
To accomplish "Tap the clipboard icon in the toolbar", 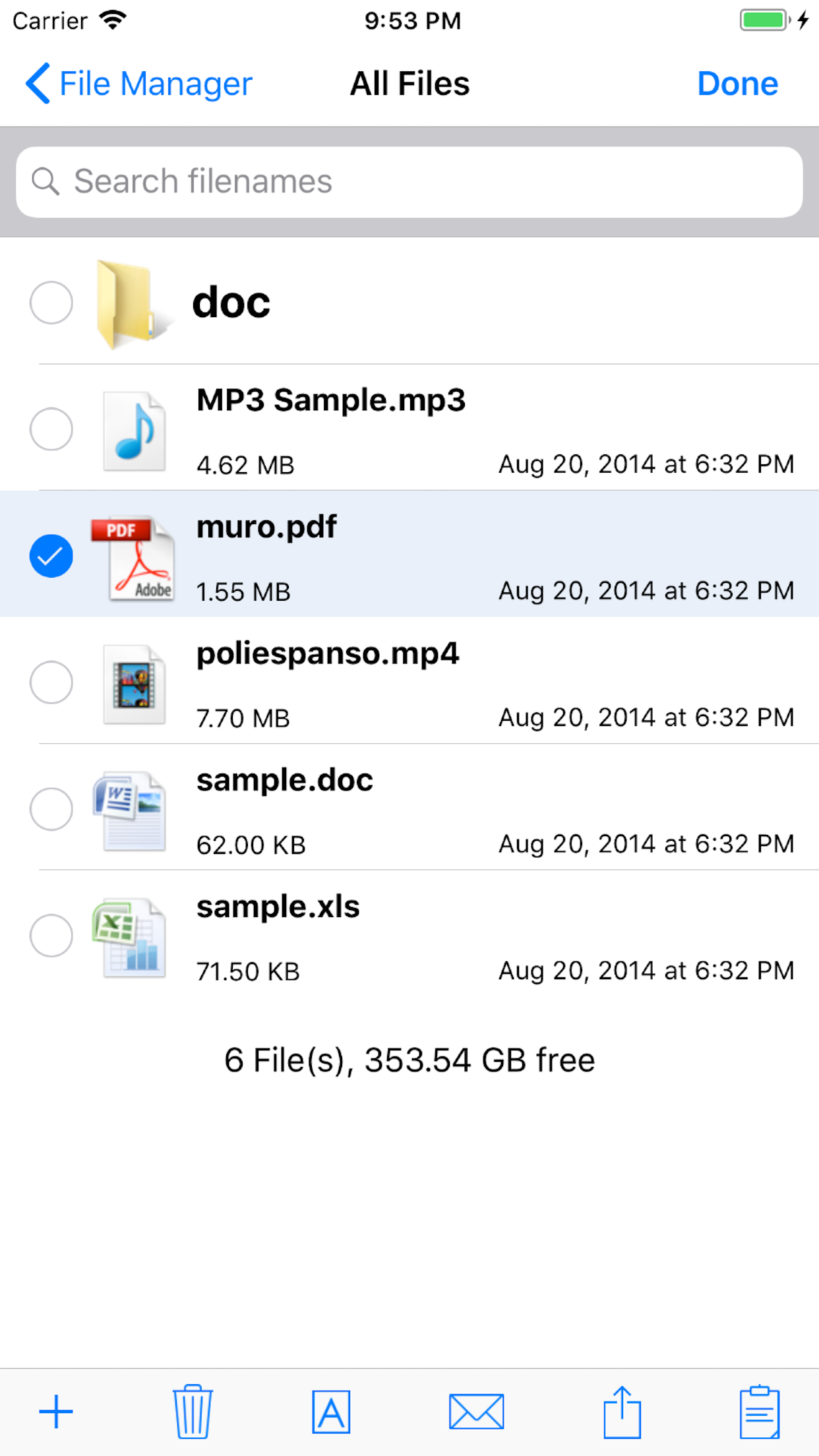I will (760, 1410).
